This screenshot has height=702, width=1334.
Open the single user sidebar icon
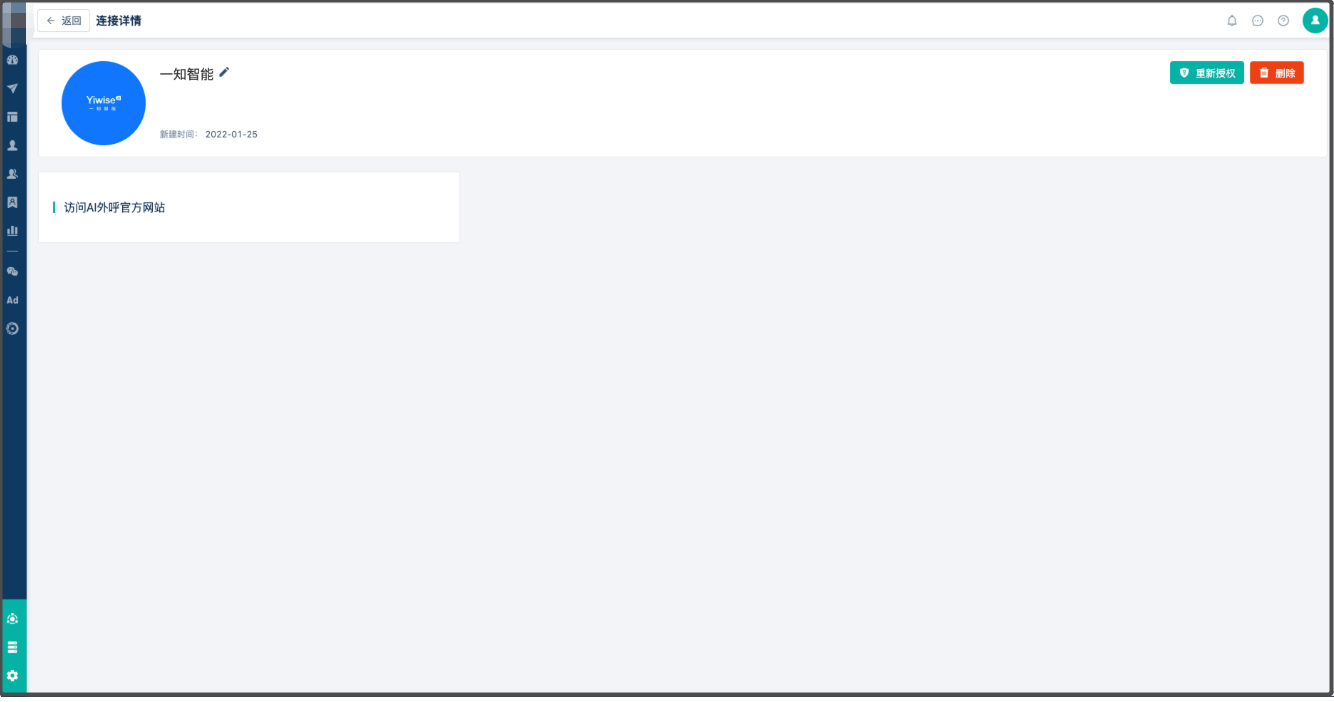click(x=13, y=145)
